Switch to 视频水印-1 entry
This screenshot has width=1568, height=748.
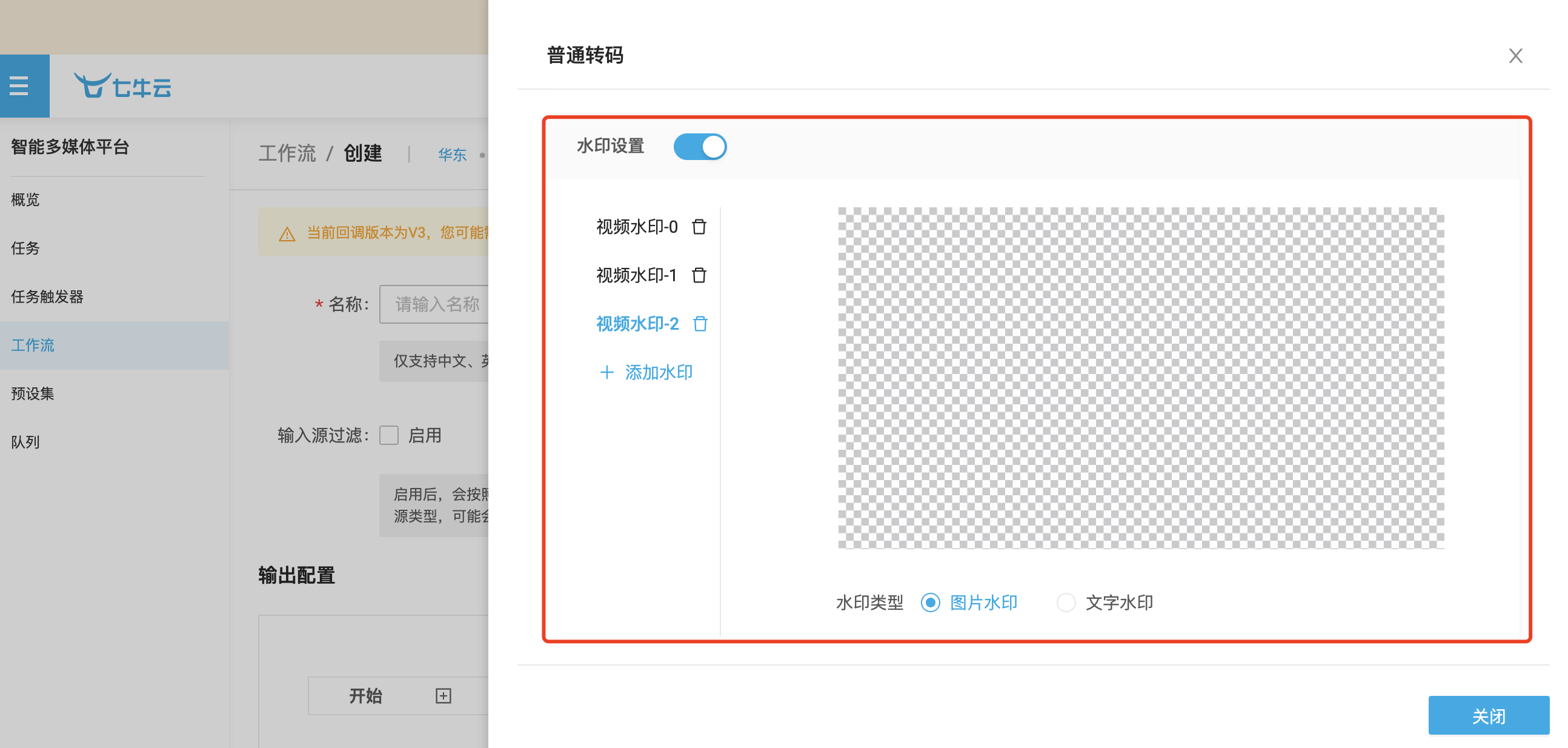tap(636, 275)
